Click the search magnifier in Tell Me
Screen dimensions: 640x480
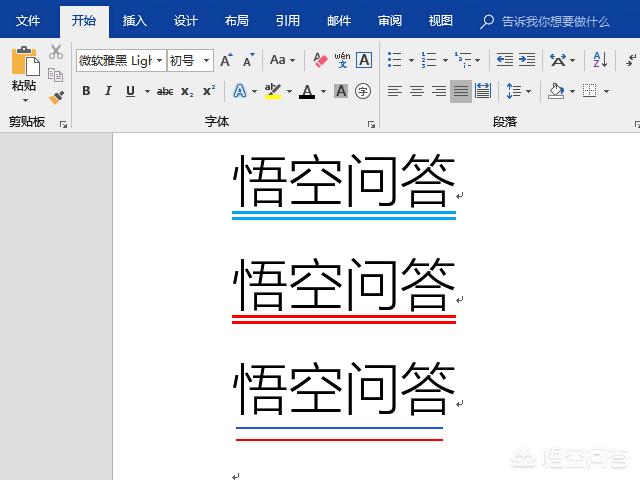pos(487,21)
